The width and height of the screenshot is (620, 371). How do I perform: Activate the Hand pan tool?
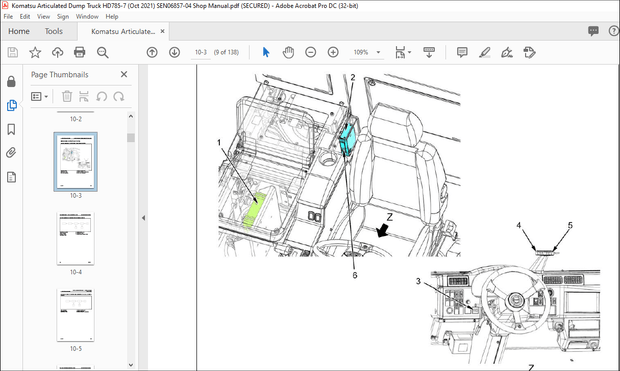pos(288,52)
